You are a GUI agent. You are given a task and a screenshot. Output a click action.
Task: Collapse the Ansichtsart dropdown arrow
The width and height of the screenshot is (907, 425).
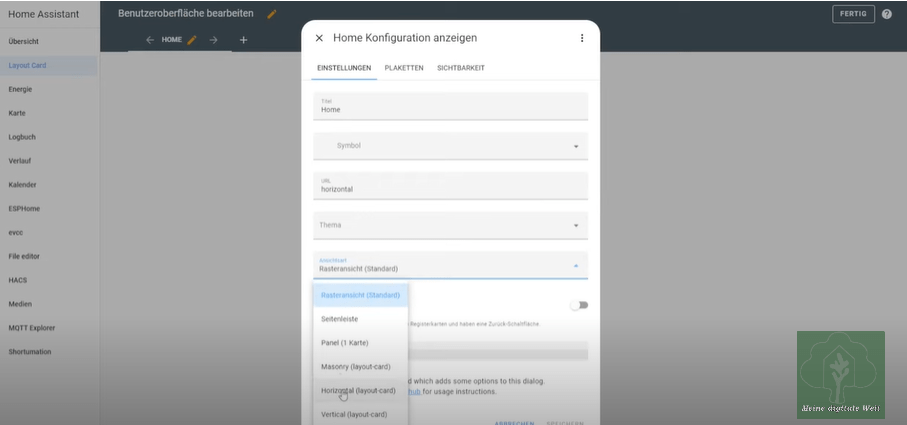pos(576,265)
